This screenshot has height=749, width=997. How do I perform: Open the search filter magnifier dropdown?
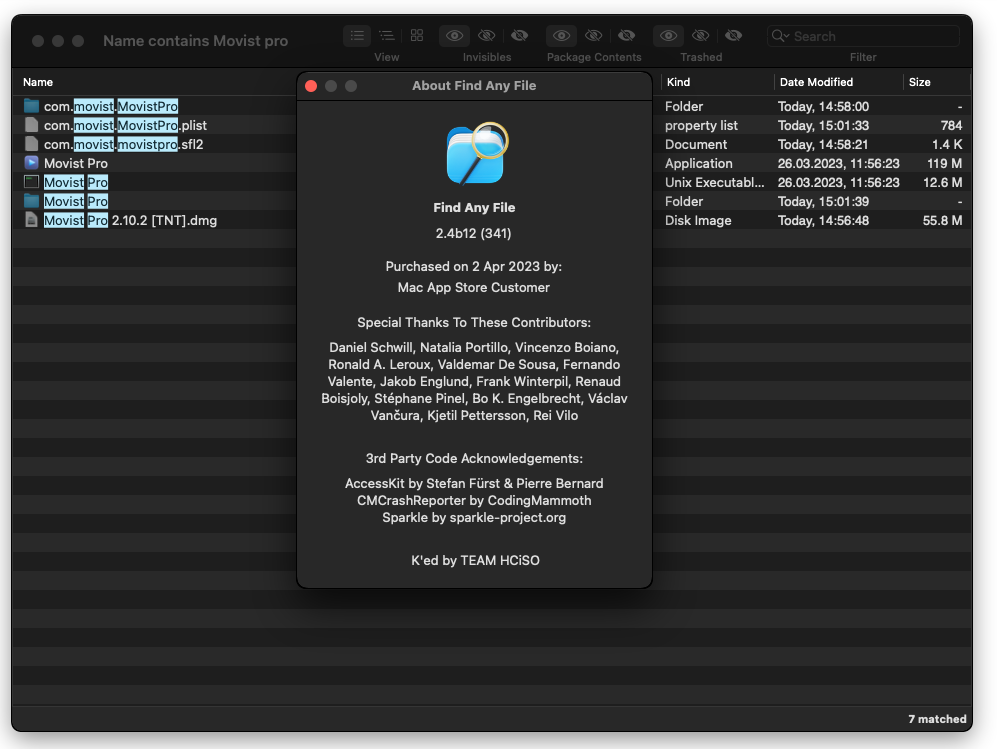coord(781,36)
